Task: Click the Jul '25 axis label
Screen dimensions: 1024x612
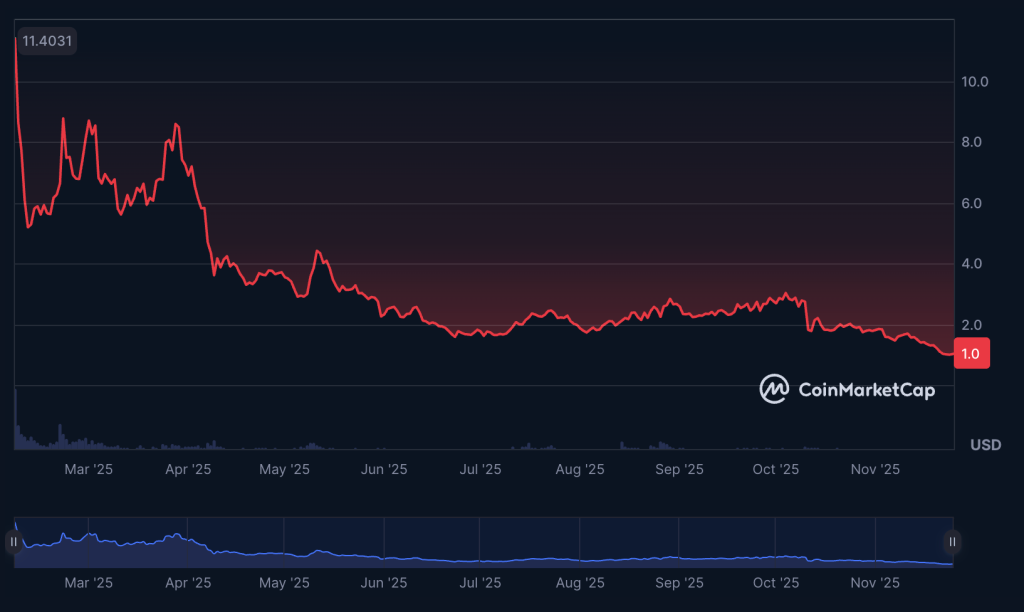Action: pos(481,468)
